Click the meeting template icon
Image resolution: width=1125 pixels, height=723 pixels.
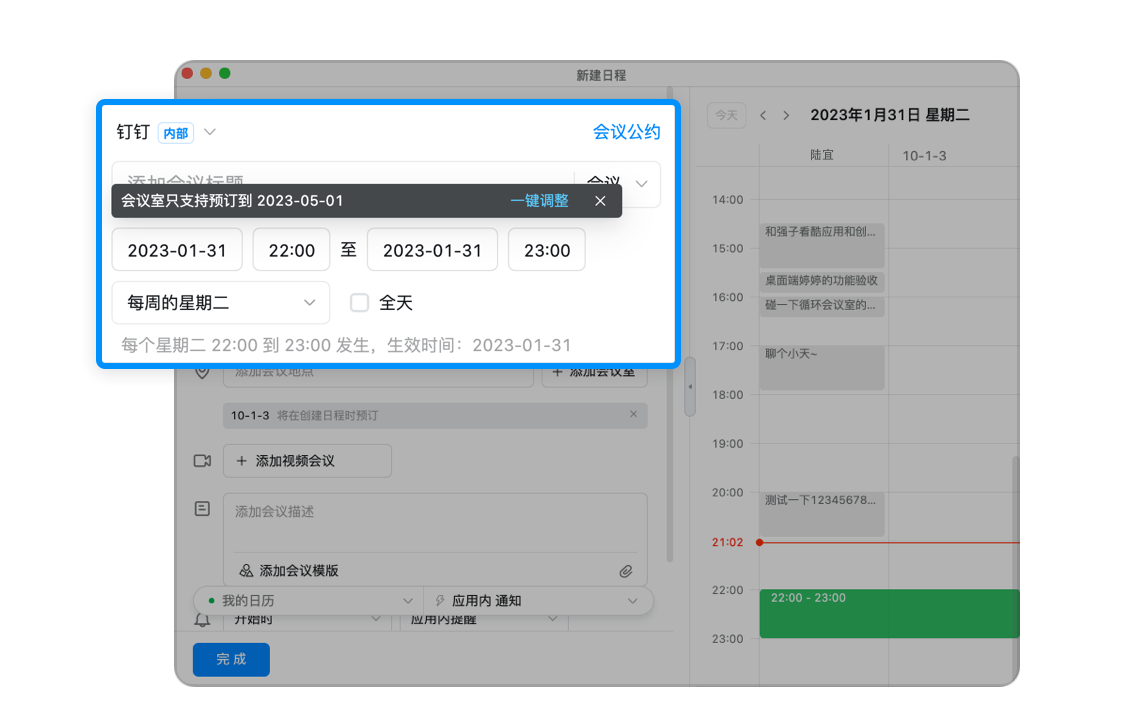[x=246, y=571]
